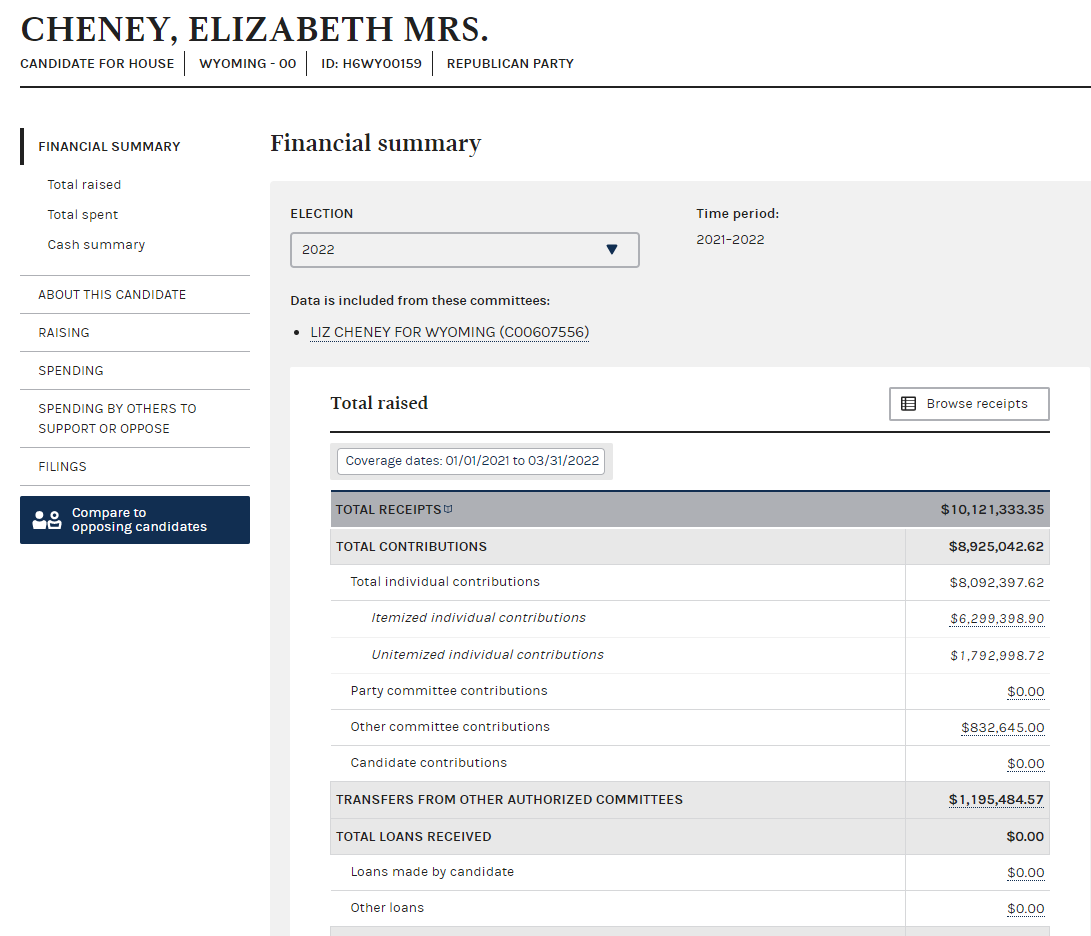Jump to the Total raised section link
Image resolution: width=1091 pixels, height=936 pixels.
click(x=84, y=184)
